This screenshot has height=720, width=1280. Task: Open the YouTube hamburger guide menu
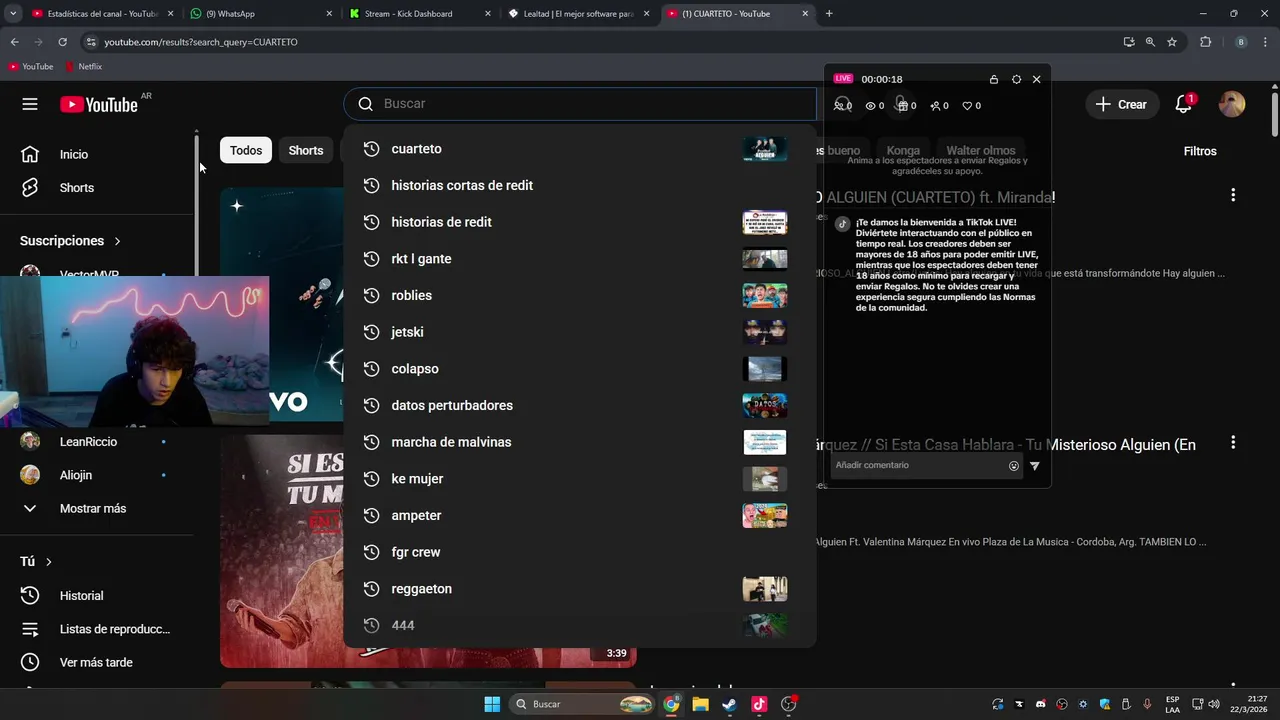[x=30, y=104]
